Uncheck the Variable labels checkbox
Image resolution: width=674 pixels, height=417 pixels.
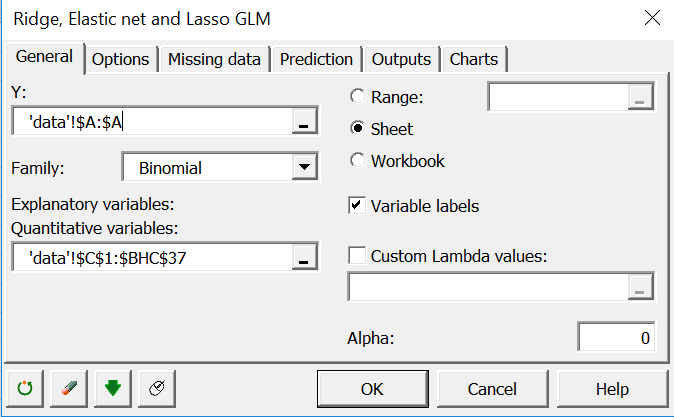[357, 206]
